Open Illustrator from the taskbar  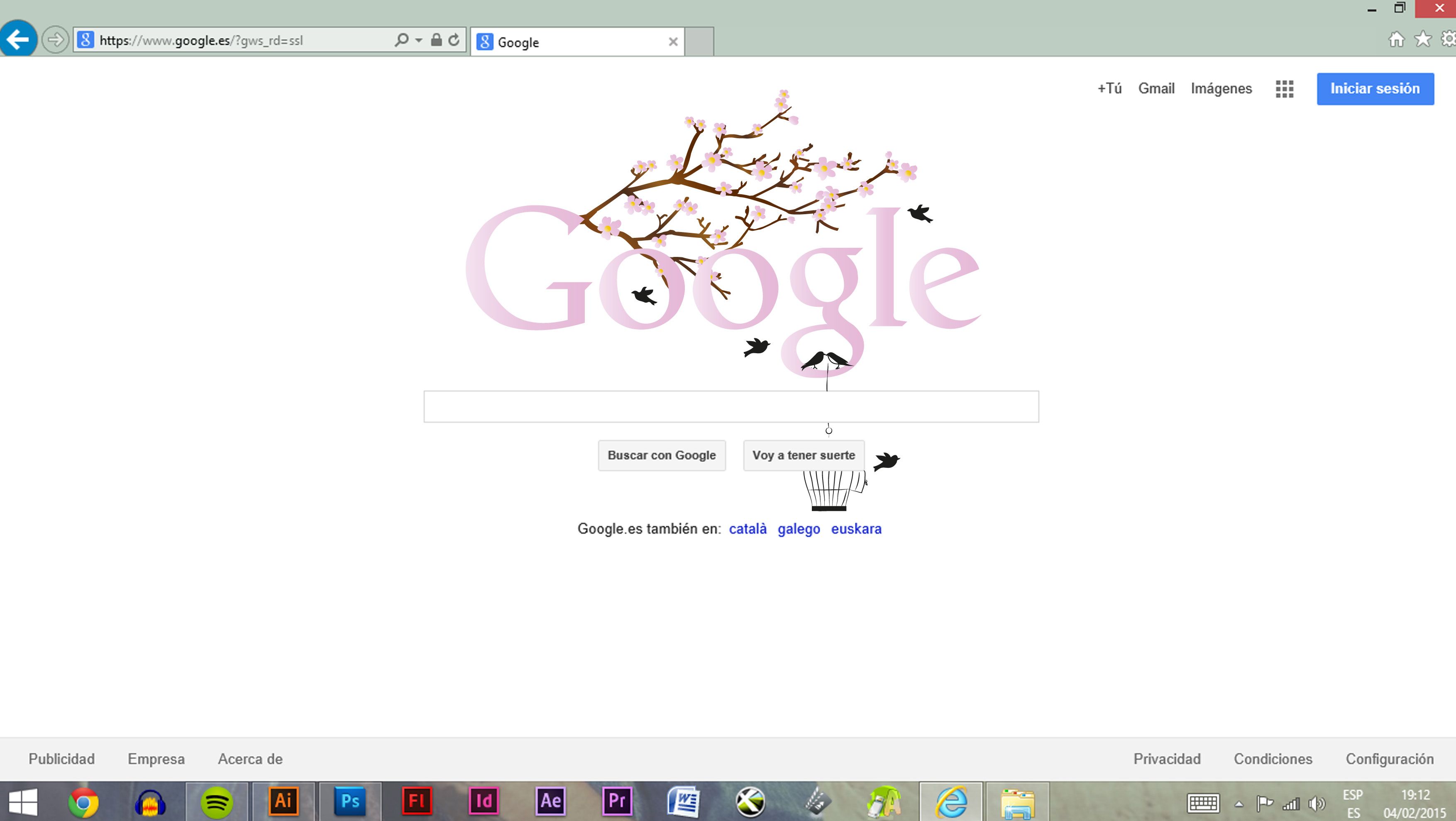[x=283, y=801]
